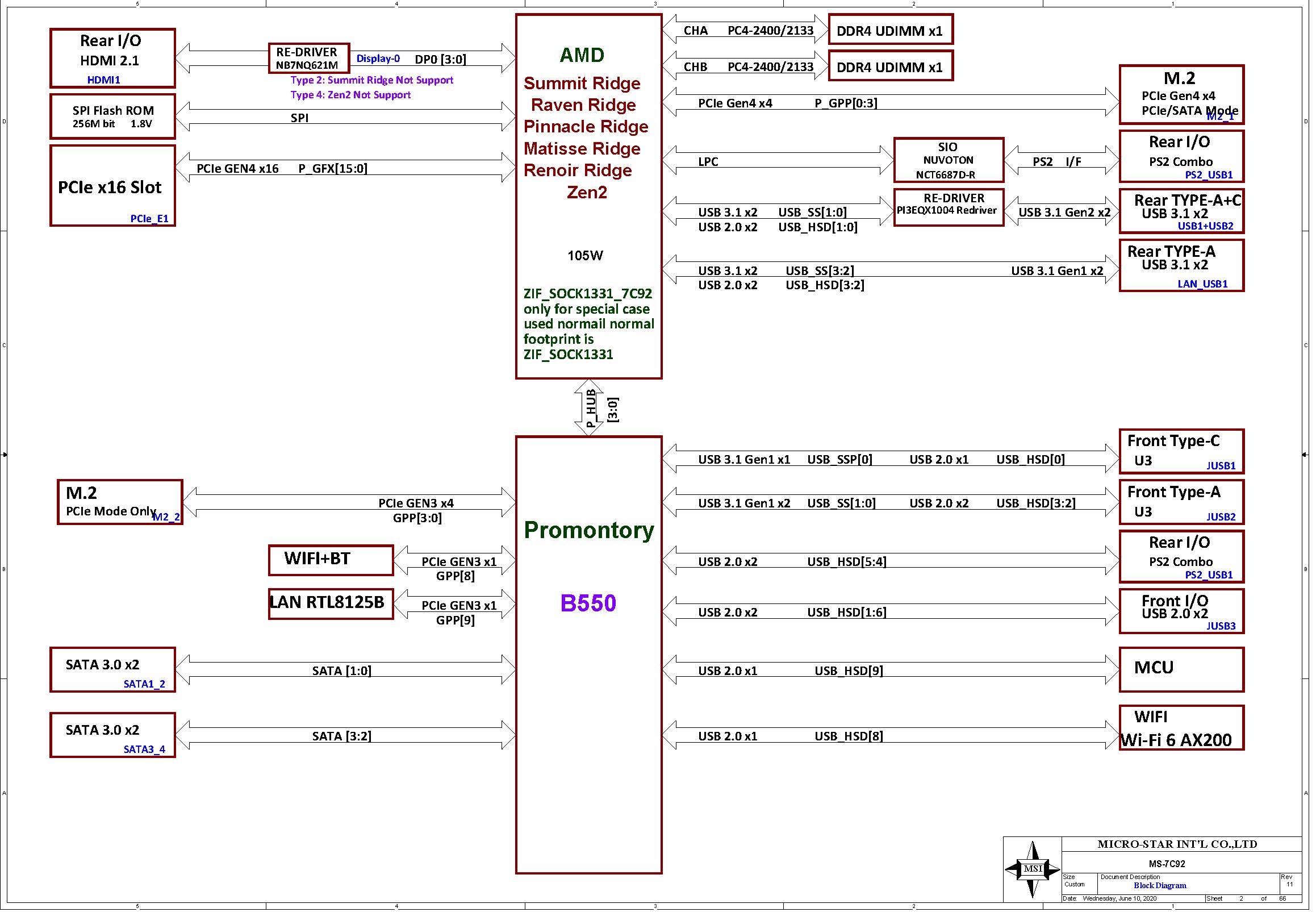Image resolution: width=1316 pixels, height=912 pixels.
Task: Click 'Type 2: Summit Ridge Not Support' note
Action: tap(372, 80)
